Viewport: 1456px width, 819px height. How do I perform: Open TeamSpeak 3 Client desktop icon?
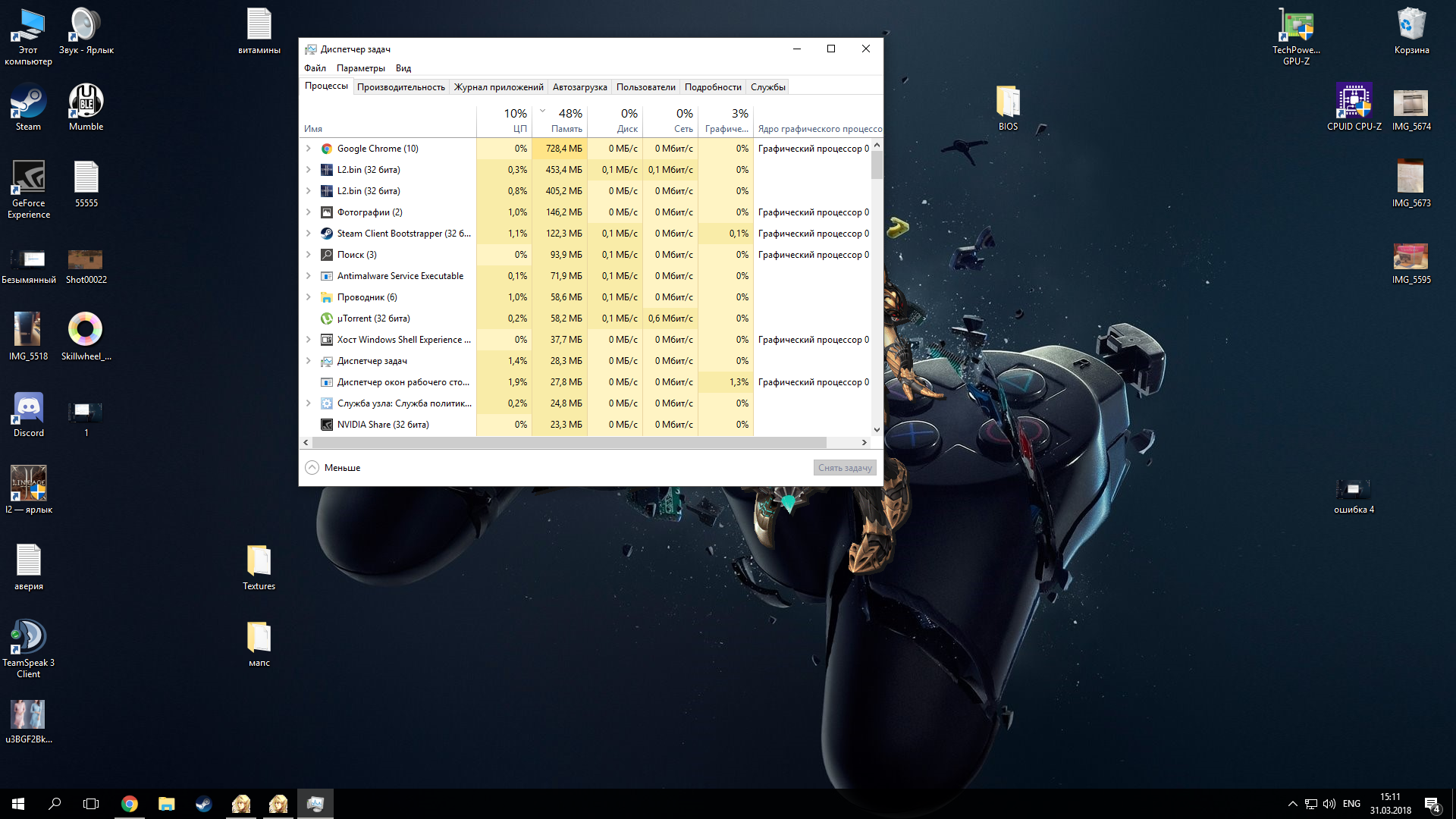click(x=28, y=648)
